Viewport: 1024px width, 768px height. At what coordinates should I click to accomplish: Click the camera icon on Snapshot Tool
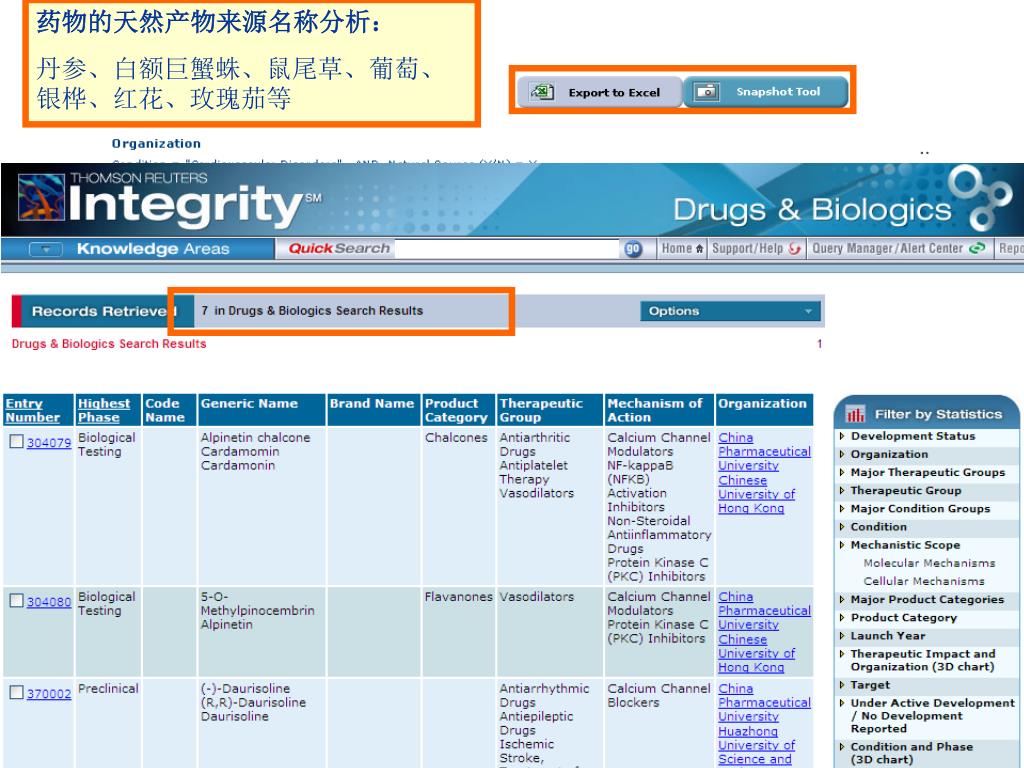pos(706,91)
